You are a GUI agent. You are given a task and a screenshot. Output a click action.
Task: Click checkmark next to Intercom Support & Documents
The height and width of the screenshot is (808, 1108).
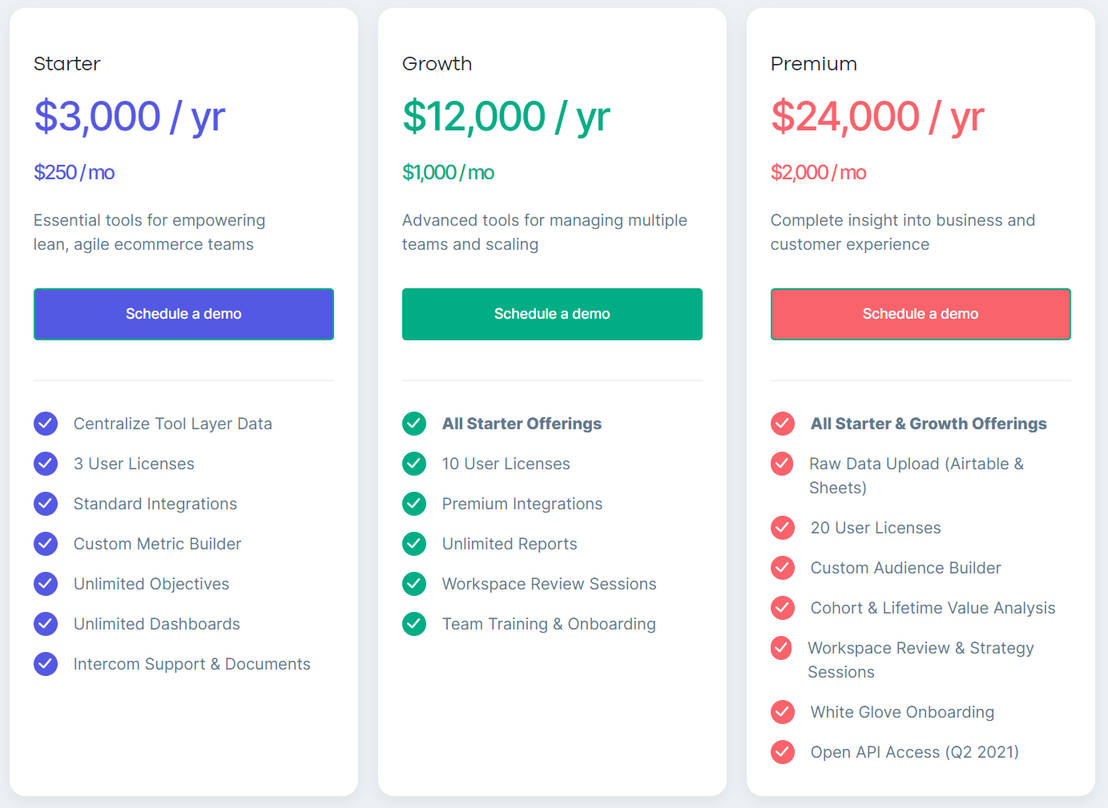click(x=46, y=664)
